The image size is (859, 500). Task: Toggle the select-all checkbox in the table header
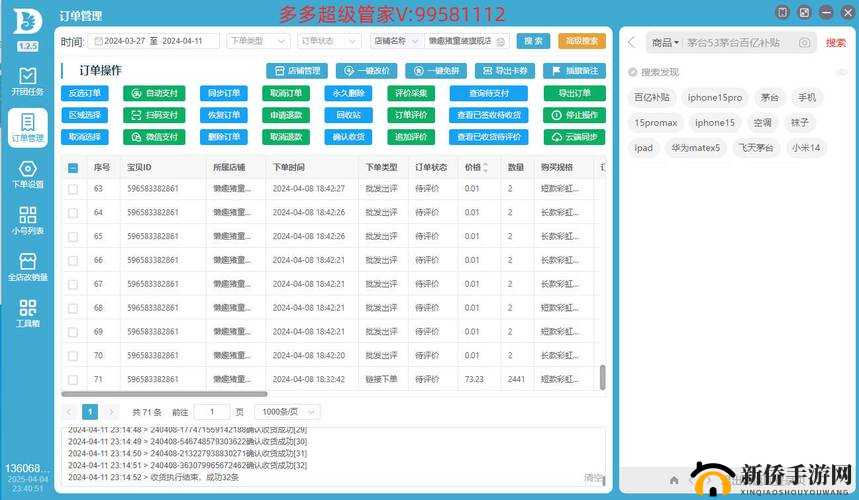click(73, 168)
